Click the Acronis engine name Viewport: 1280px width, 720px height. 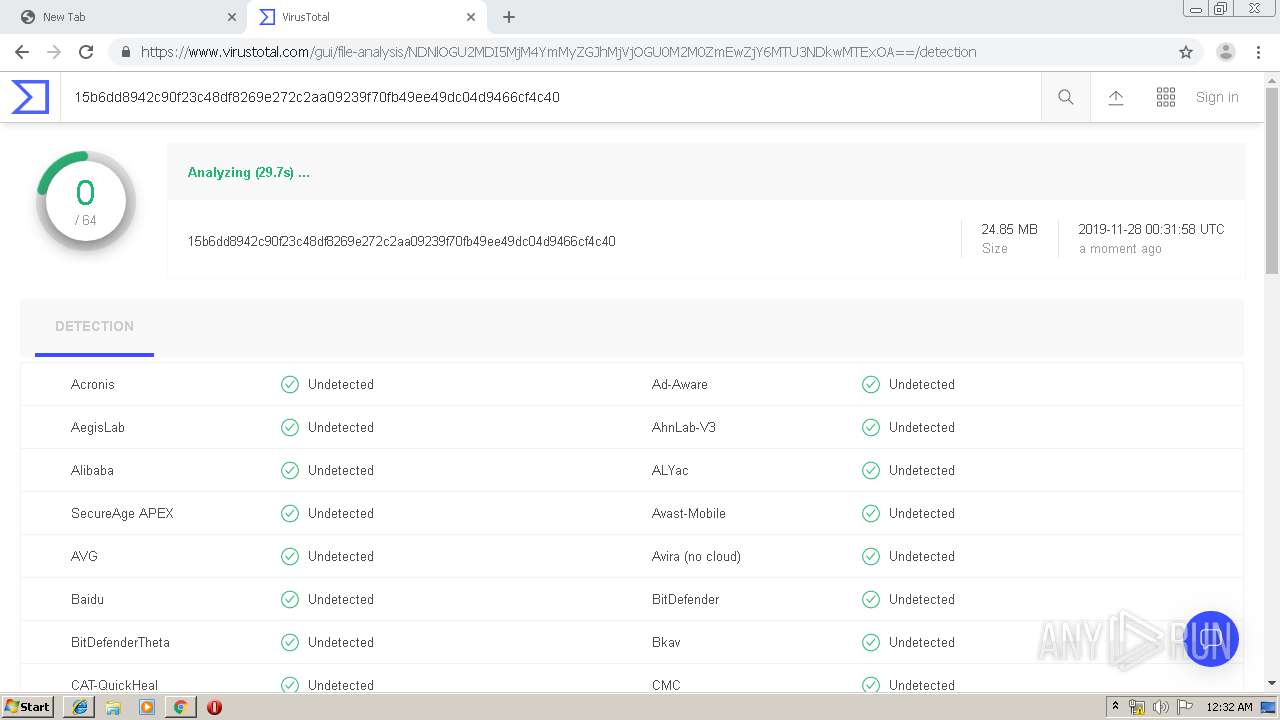pyautogui.click(x=93, y=384)
